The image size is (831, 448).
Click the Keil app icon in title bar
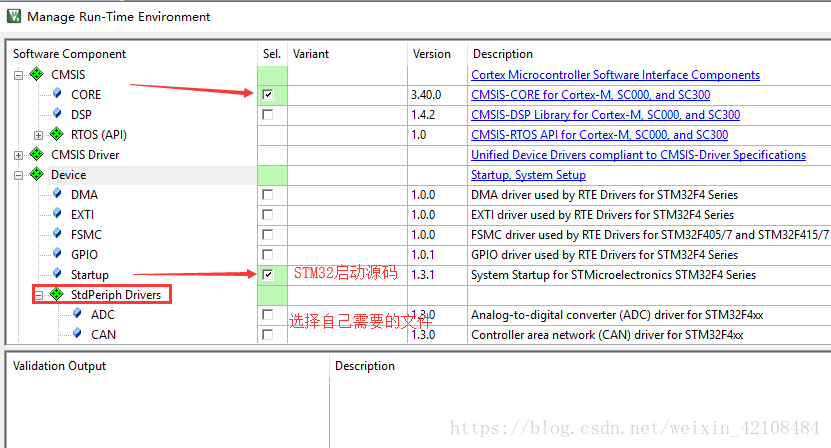click(x=14, y=16)
